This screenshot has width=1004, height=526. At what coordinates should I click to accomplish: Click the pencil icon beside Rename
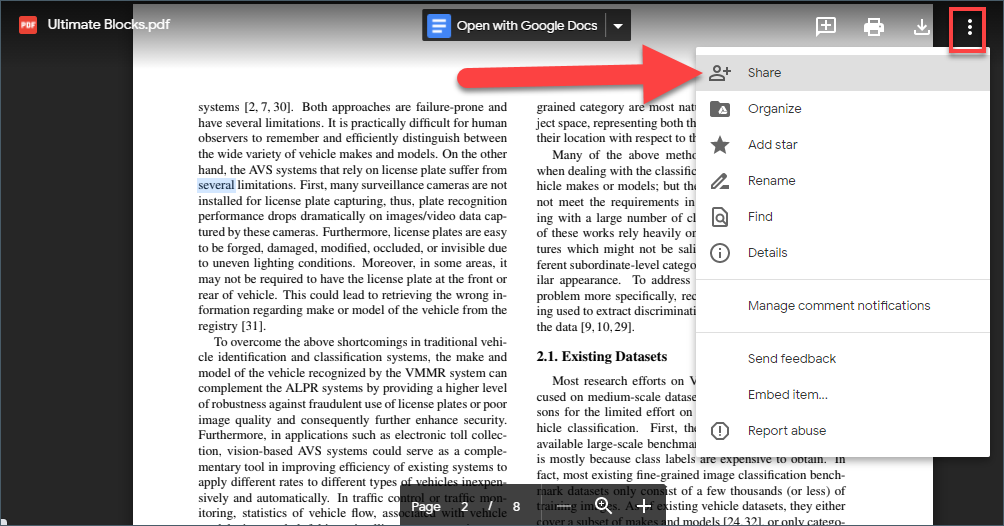(x=720, y=181)
